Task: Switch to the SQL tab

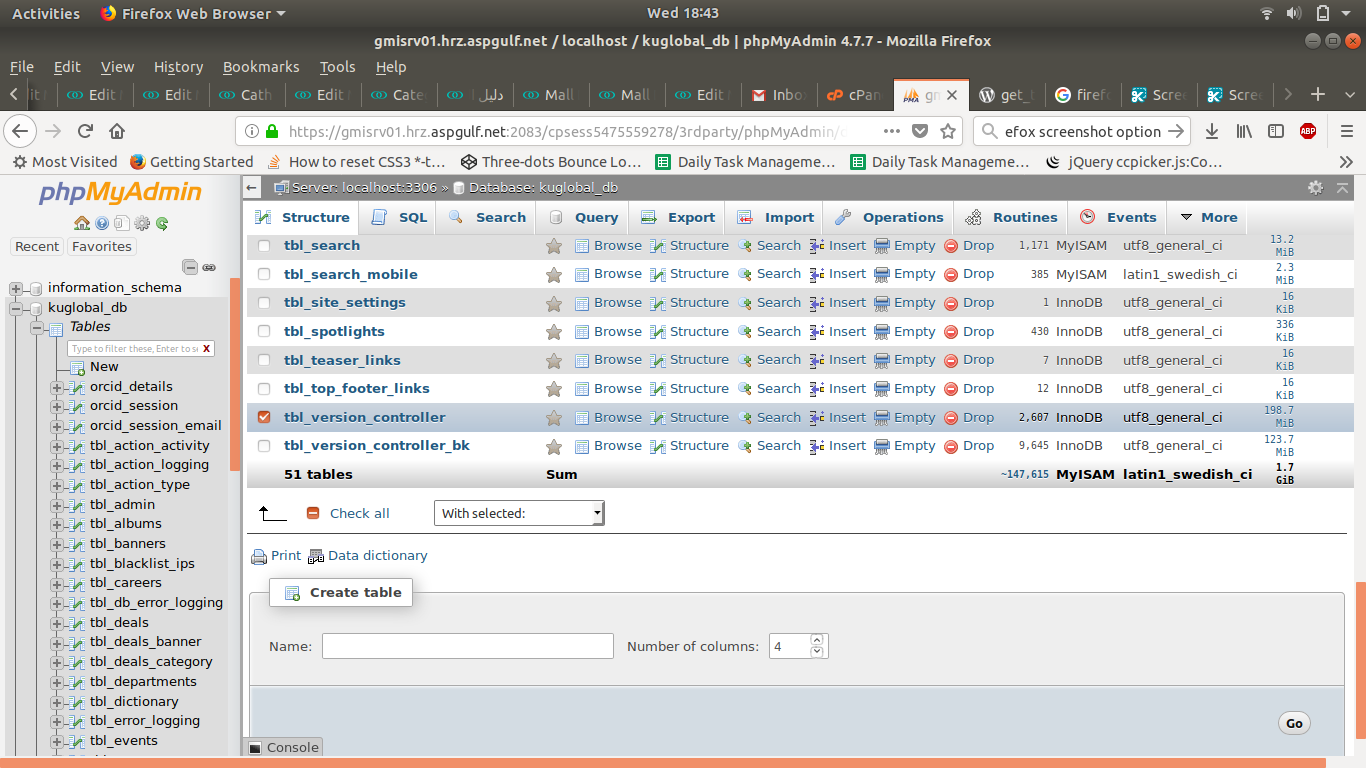Action: coord(401,217)
